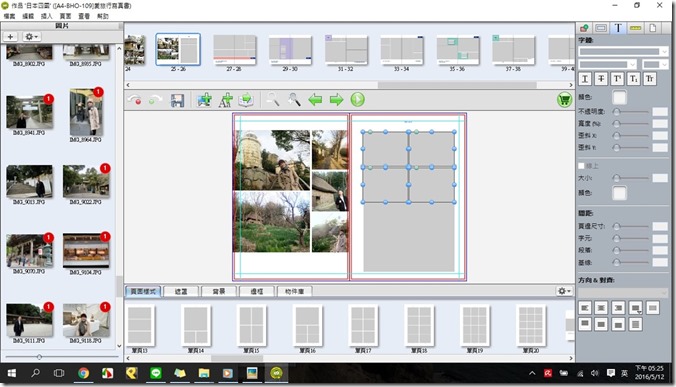Switch to the 背景 tab
Screen dimensions: 676x387
point(219,291)
